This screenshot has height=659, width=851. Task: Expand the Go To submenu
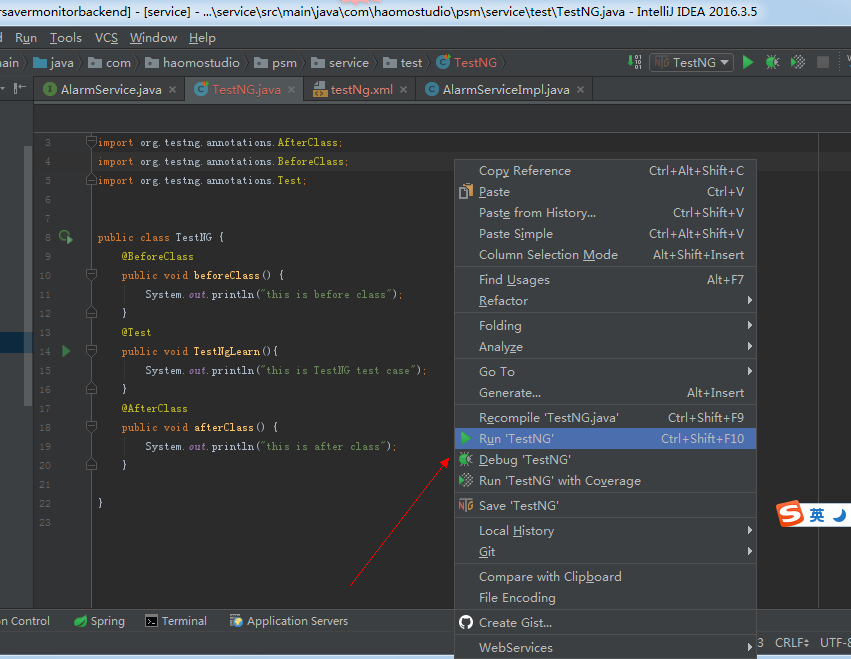pos(605,372)
